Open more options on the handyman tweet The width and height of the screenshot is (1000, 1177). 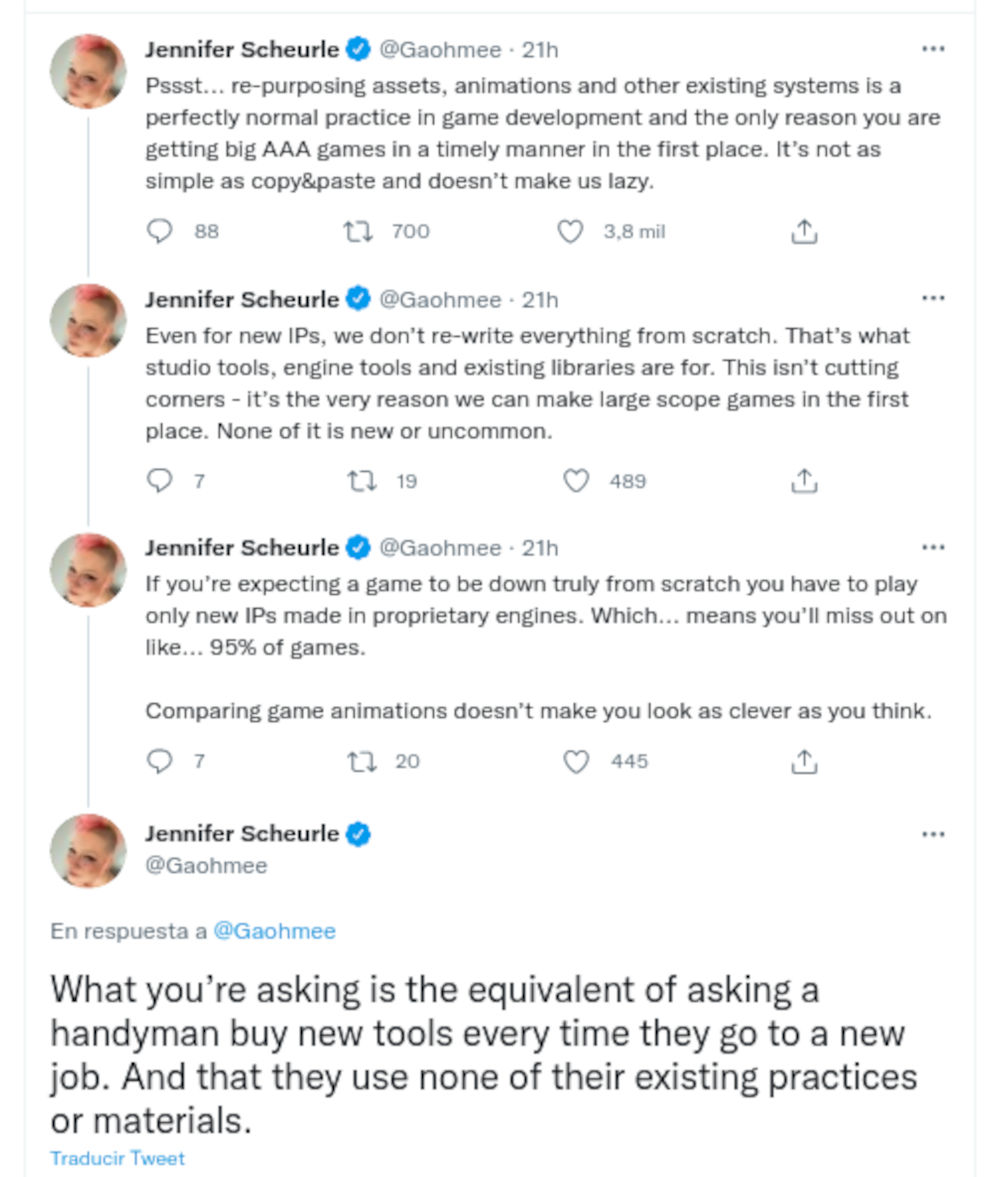coord(933,834)
